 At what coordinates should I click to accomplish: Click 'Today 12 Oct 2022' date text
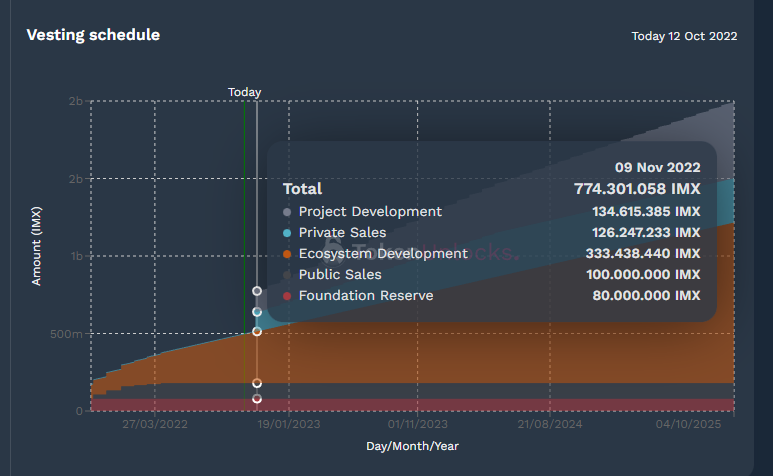coord(684,36)
